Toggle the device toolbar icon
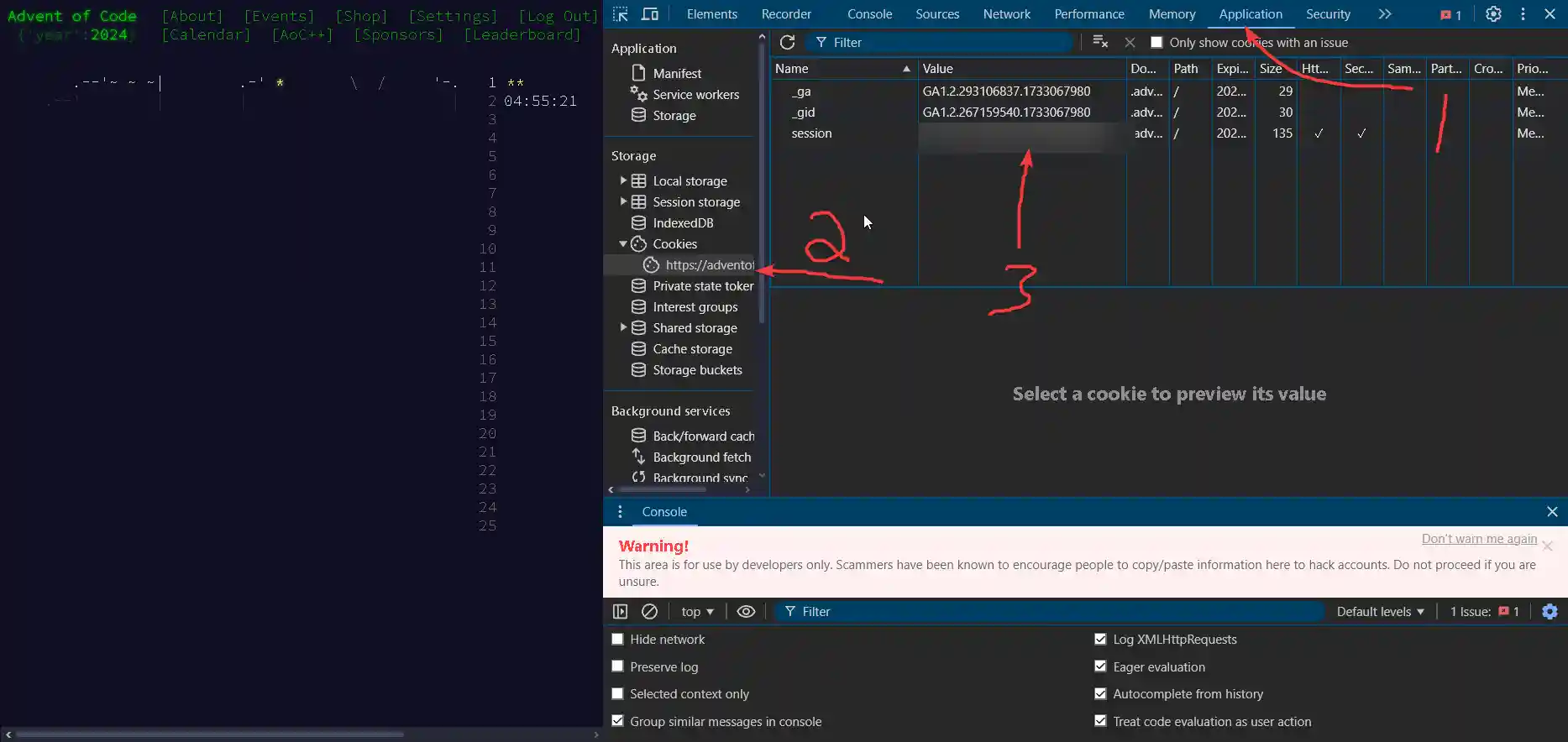 pos(650,14)
